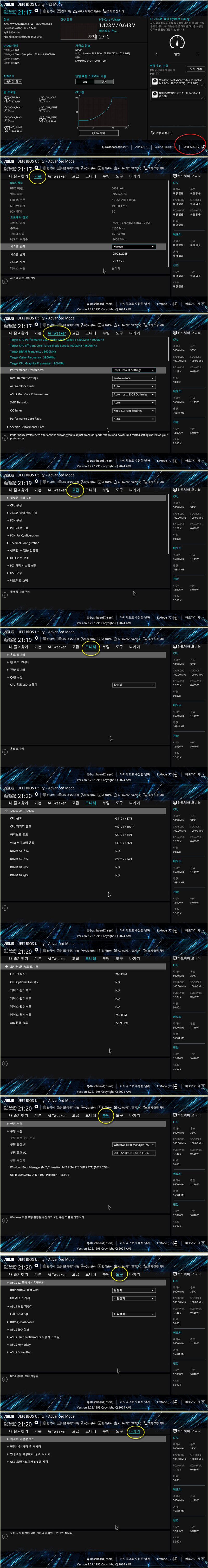Click info (i) icon on Ai Tweaker screen
This screenshot has height=1568, width=208.
(5, 438)
